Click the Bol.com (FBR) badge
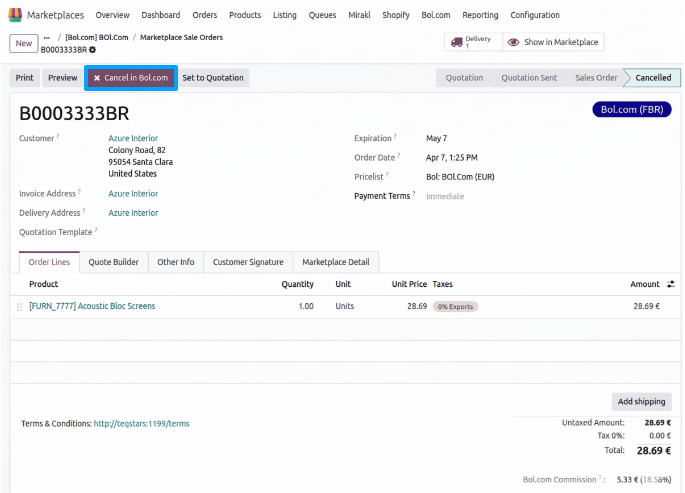685x493 pixels. tap(632, 110)
